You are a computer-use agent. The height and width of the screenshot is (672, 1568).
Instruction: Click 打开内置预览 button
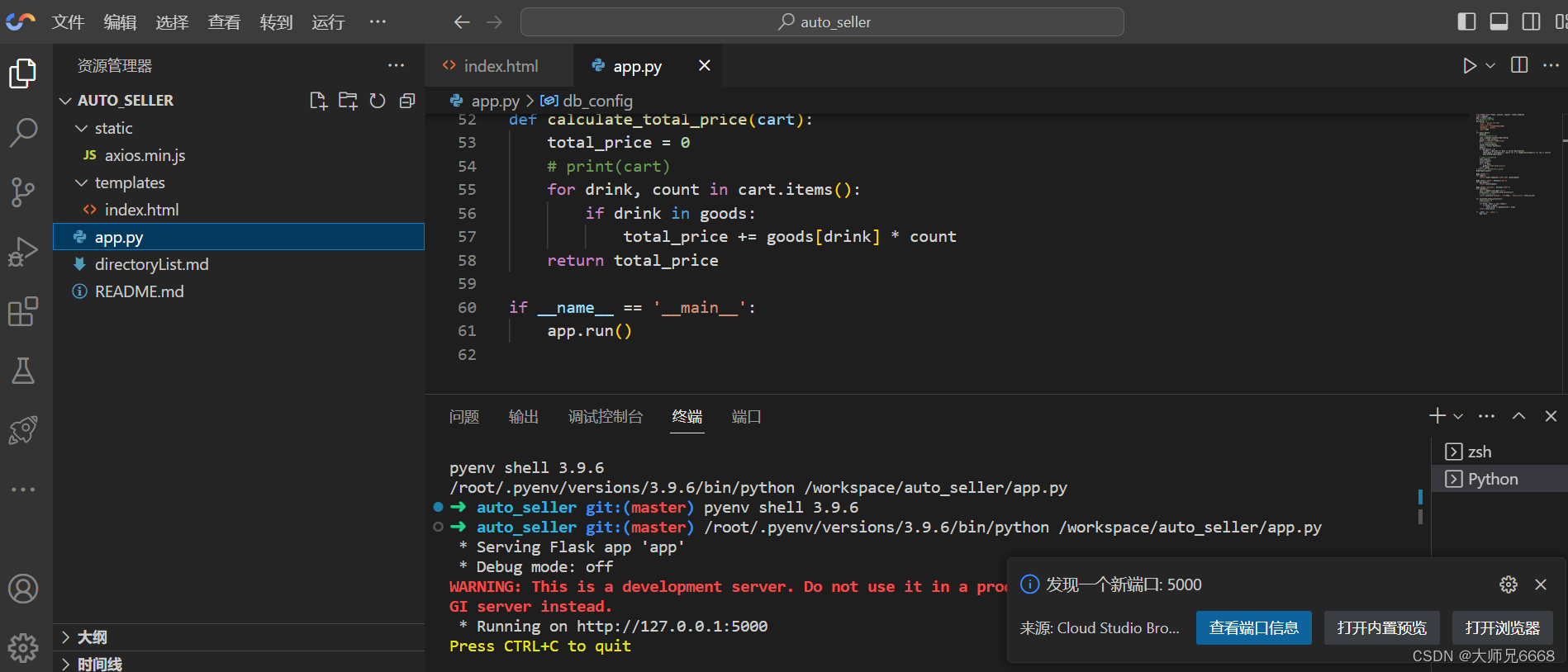1381,628
